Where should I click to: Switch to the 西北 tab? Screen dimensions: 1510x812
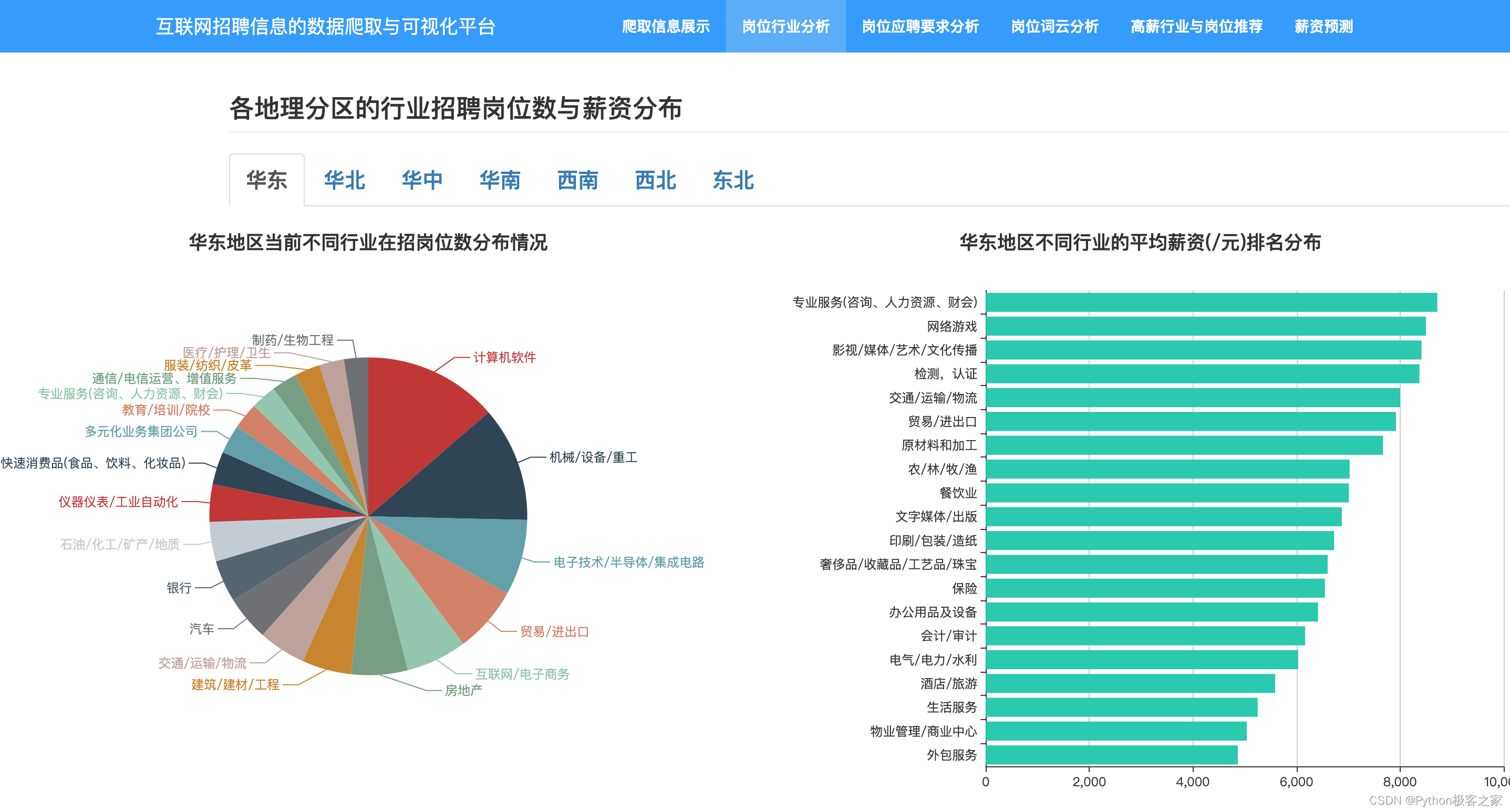click(655, 180)
